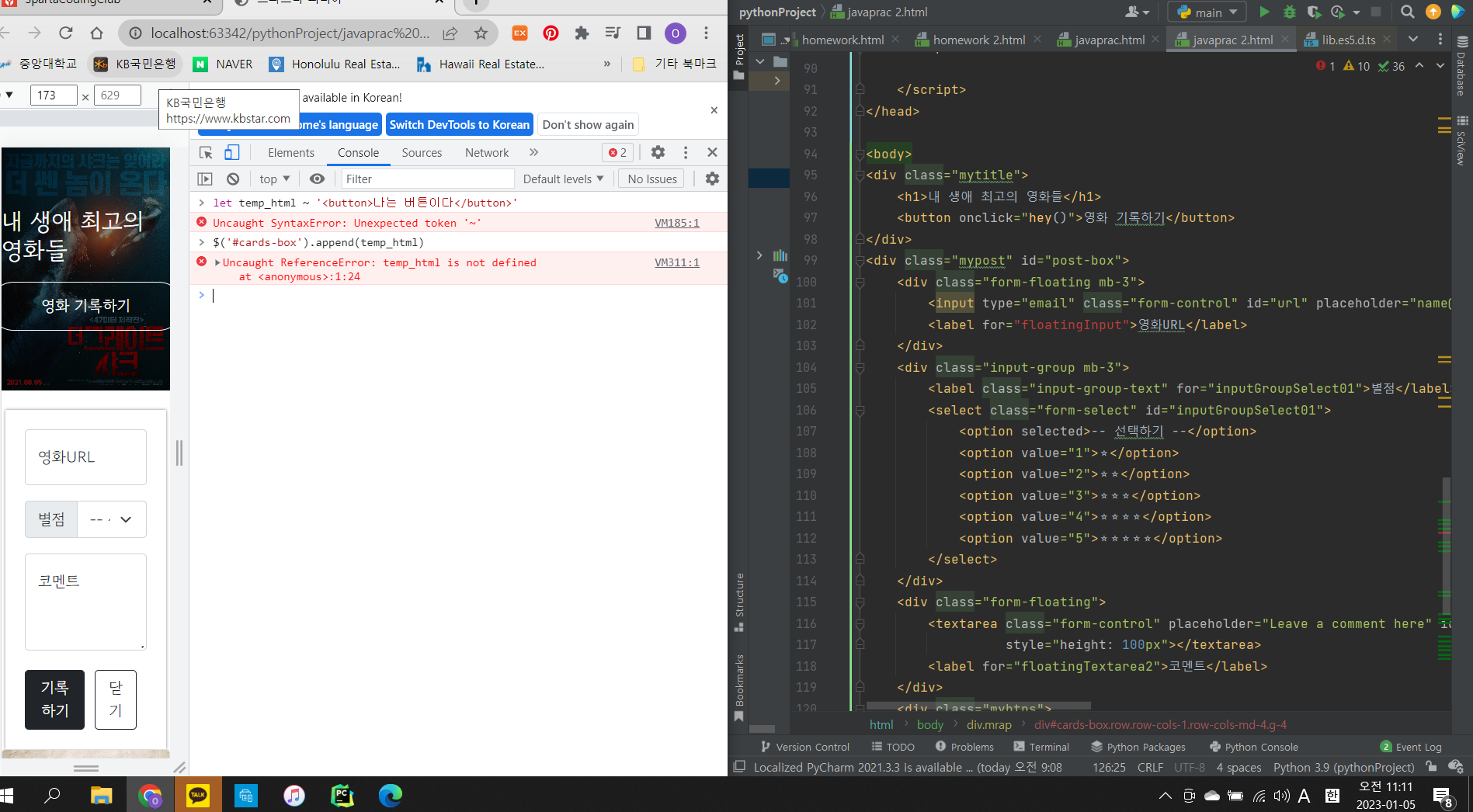Open the VM185:1 source link
Screen dimensions: 1473x812
point(677,223)
